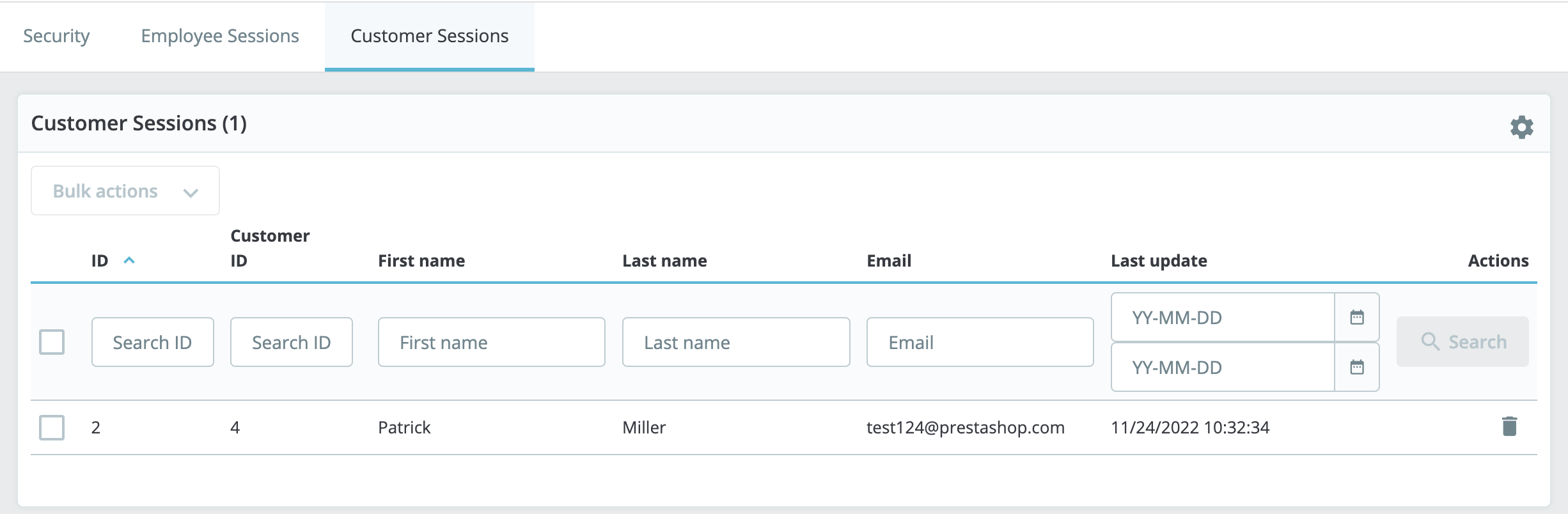Click the Customer ID search field
The width and height of the screenshot is (1568, 514).
click(291, 343)
